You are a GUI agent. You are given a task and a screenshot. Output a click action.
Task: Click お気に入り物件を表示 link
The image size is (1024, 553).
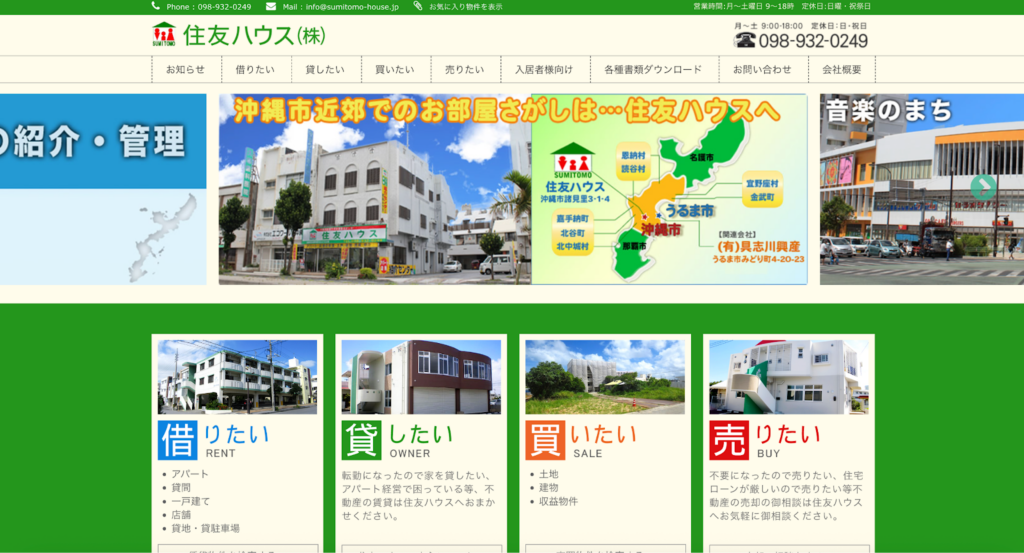(x=466, y=7)
